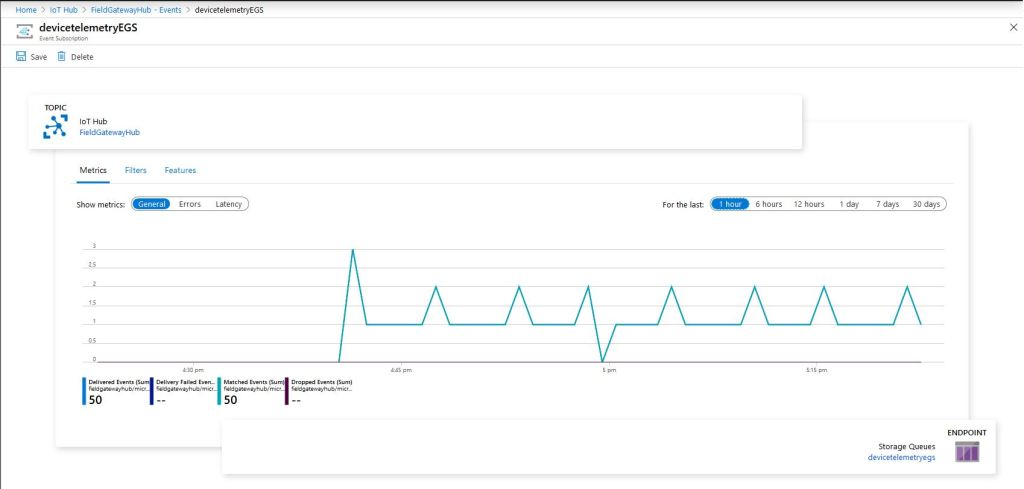Set time range to 12 hours

pos(808,204)
